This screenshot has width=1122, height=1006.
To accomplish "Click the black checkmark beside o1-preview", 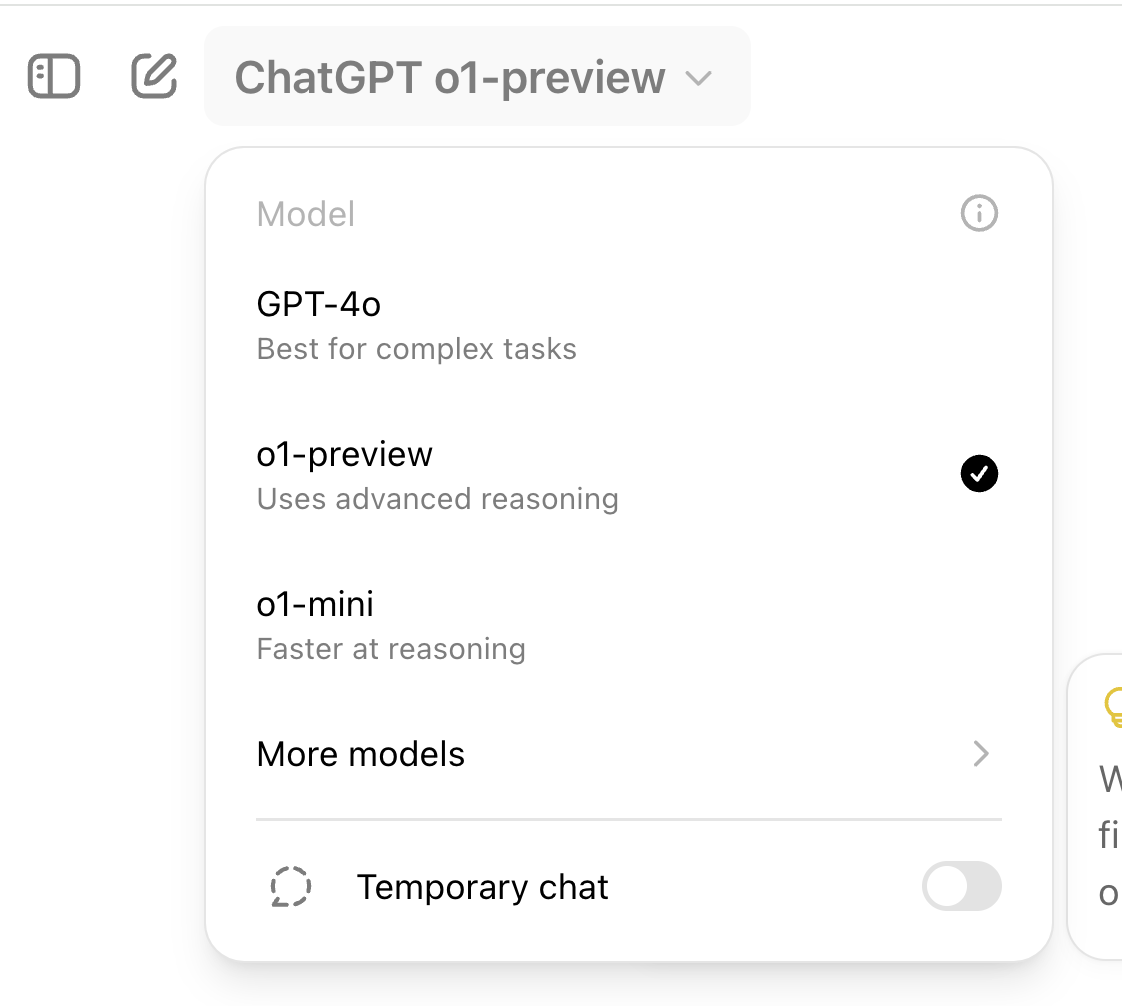I will [979, 474].
